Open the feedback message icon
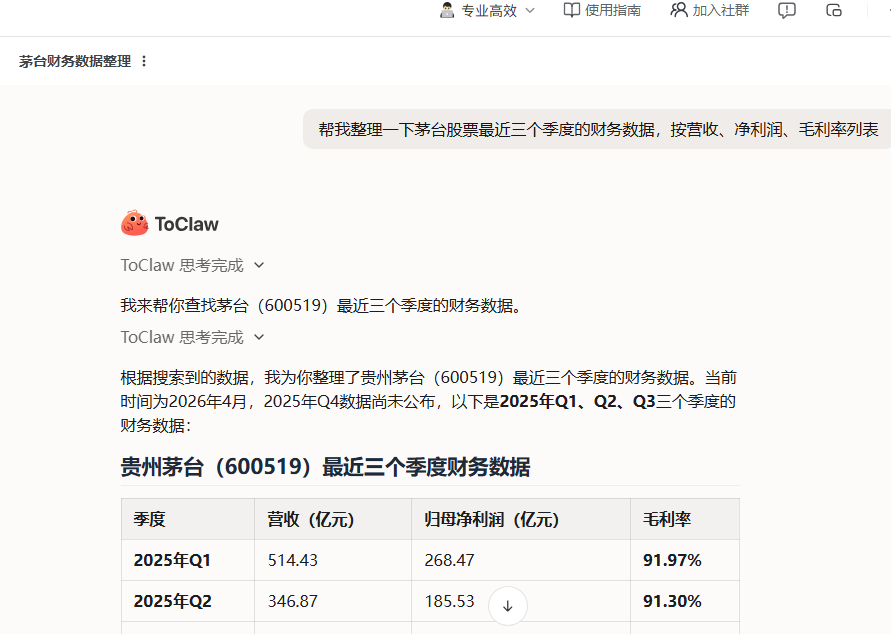The width and height of the screenshot is (891, 634). pos(786,10)
